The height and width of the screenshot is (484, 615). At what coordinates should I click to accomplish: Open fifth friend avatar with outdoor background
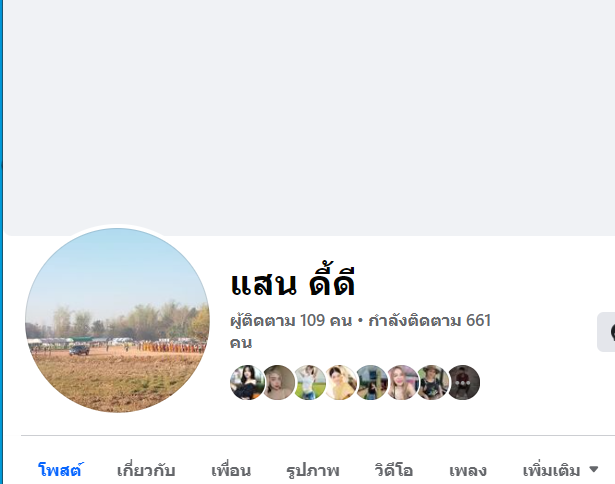click(371, 382)
